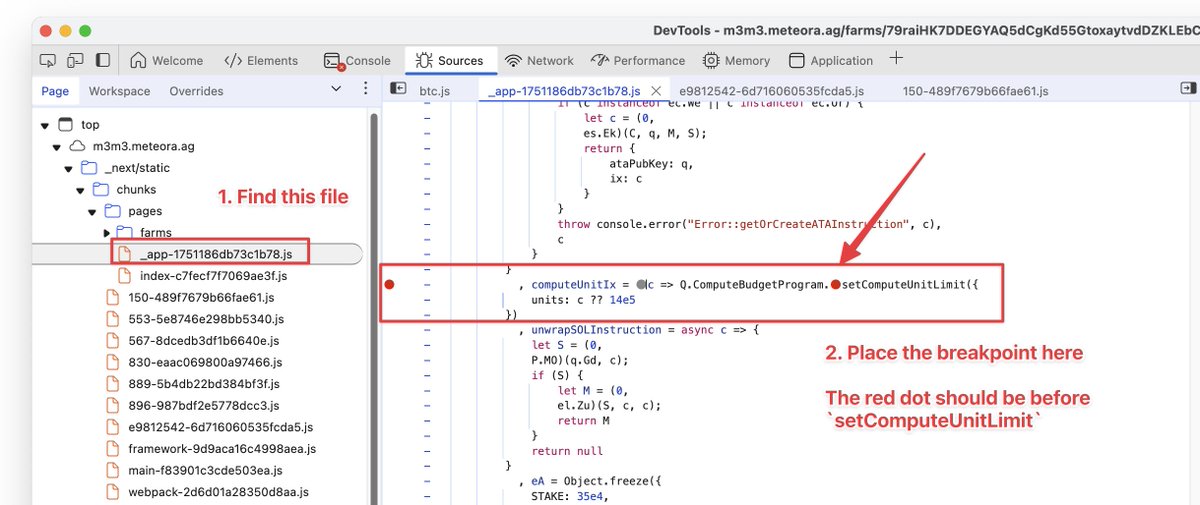Open 896-987bdf2e5778dcc3.js file
The height and width of the screenshot is (505, 1200).
click(204, 405)
